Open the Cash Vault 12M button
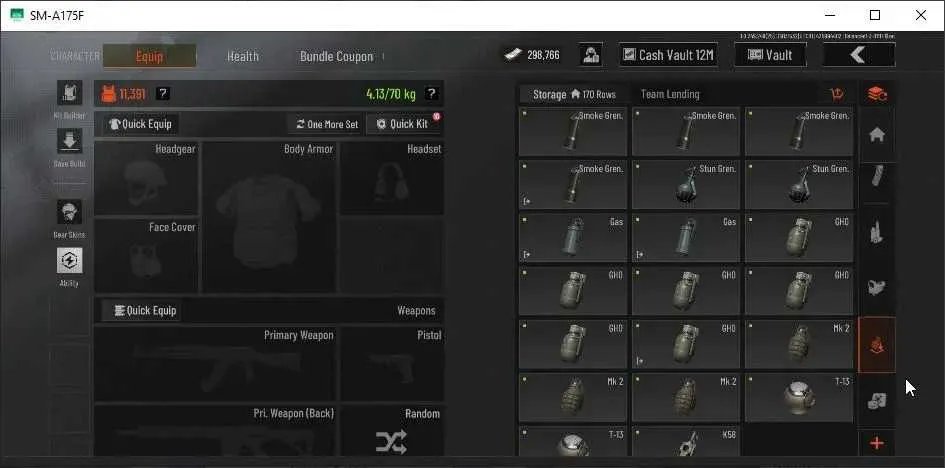The height and width of the screenshot is (468, 945). point(668,55)
